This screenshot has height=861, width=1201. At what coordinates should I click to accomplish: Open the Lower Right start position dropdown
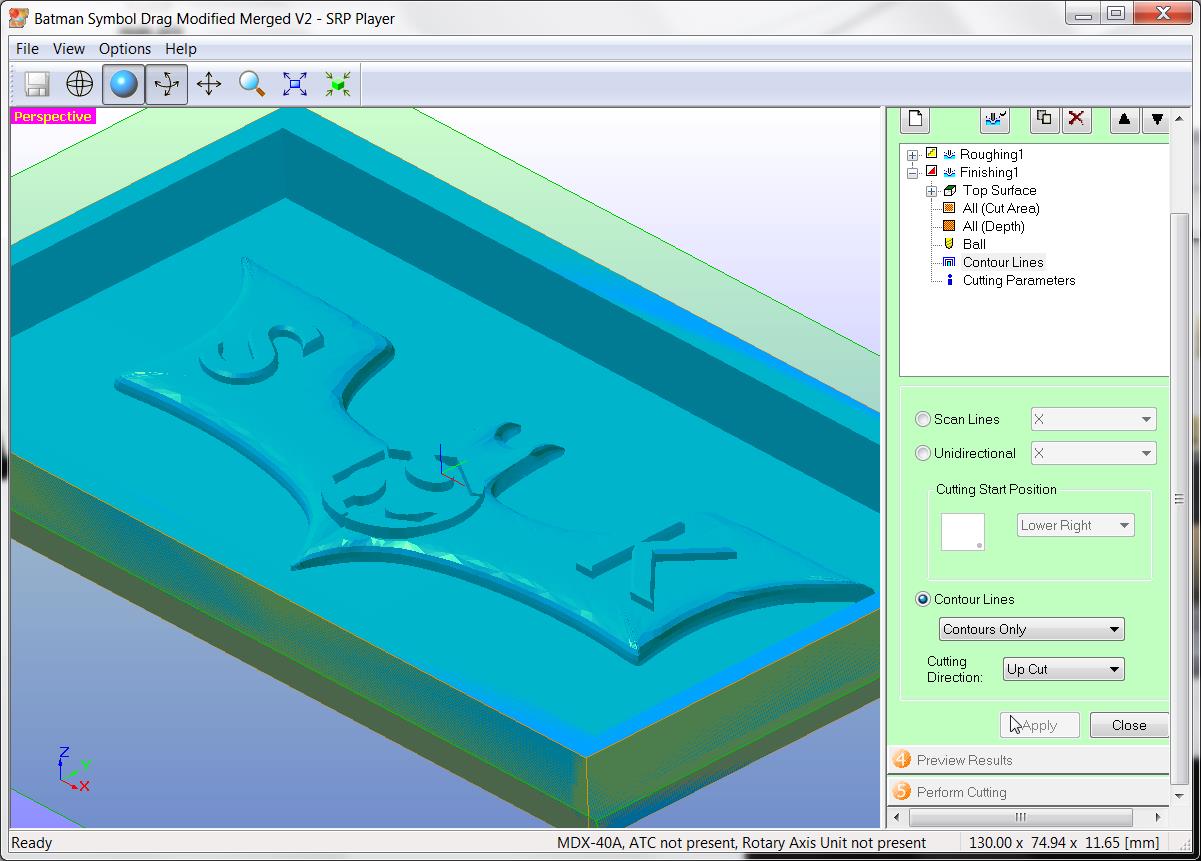point(1076,525)
